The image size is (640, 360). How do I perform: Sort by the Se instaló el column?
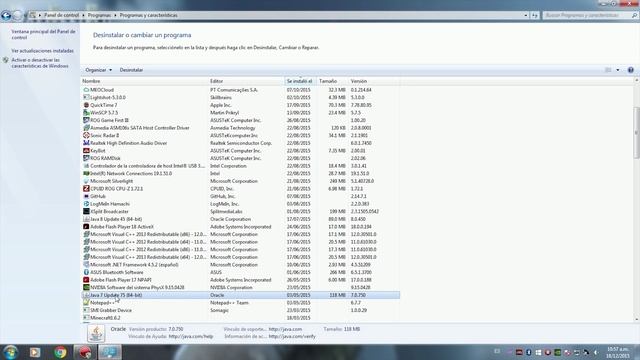coord(300,81)
